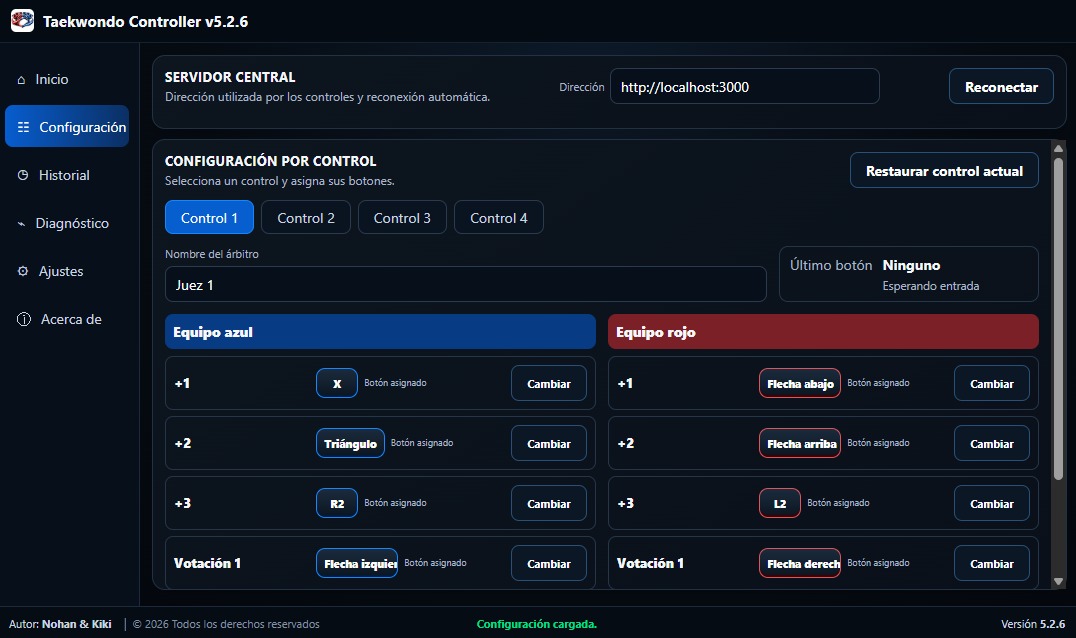The image size is (1076, 638).
Task: Click the Nombre del árbitro field
Action: point(465,285)
